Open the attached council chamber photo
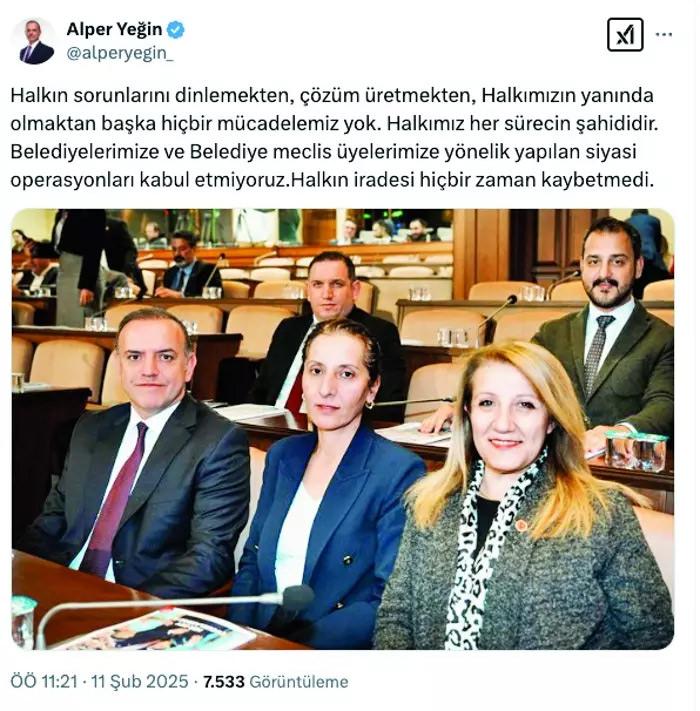This screenshot has height=711, width=700. 343,429
